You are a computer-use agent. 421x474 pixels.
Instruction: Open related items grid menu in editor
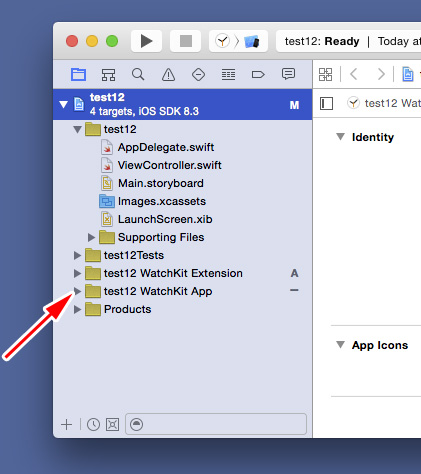325,74
